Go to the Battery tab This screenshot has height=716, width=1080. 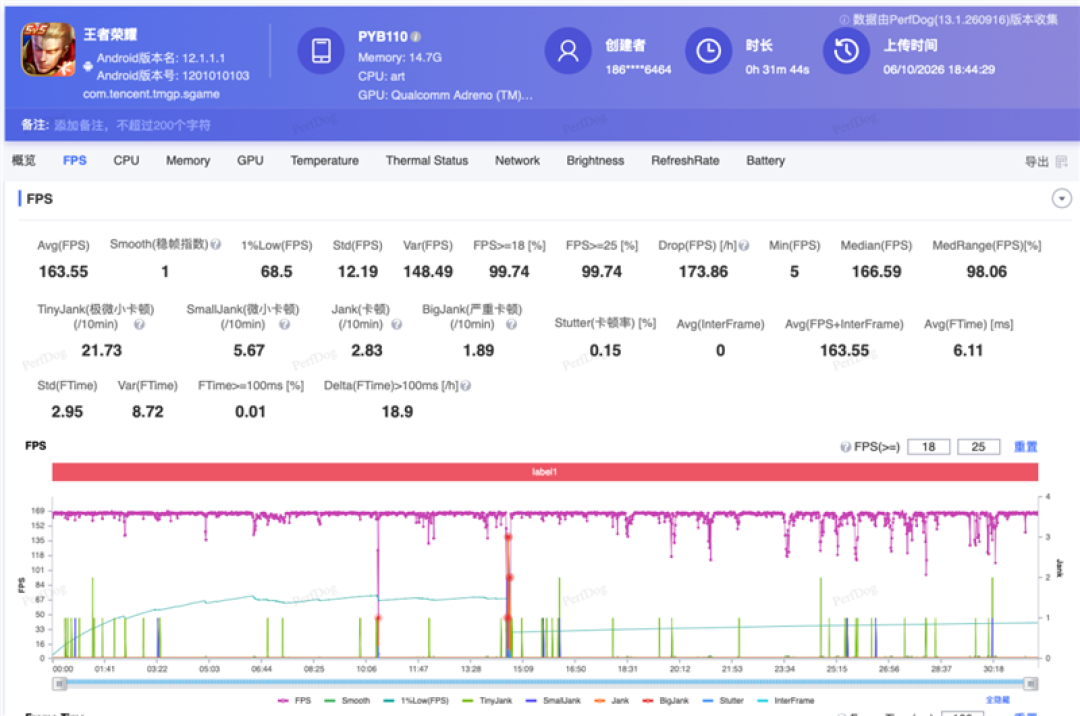(765, 160)
